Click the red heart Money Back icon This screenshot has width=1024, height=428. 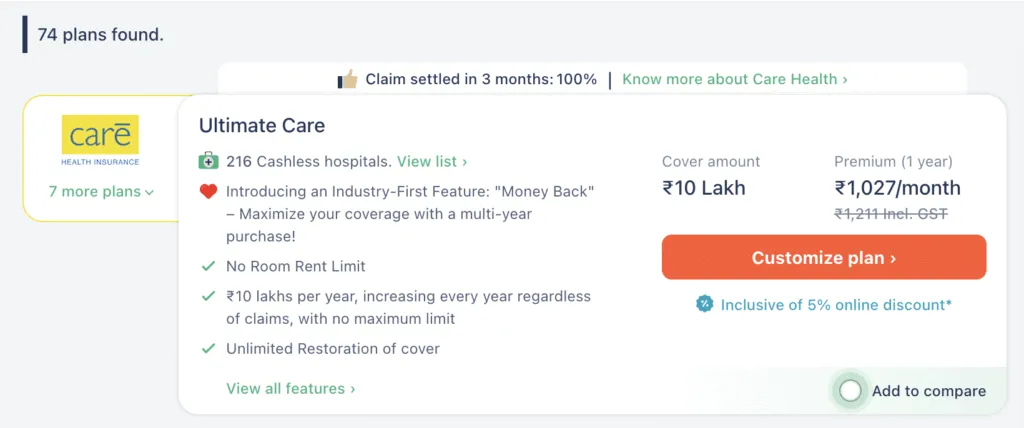click(x=208, y=191)
